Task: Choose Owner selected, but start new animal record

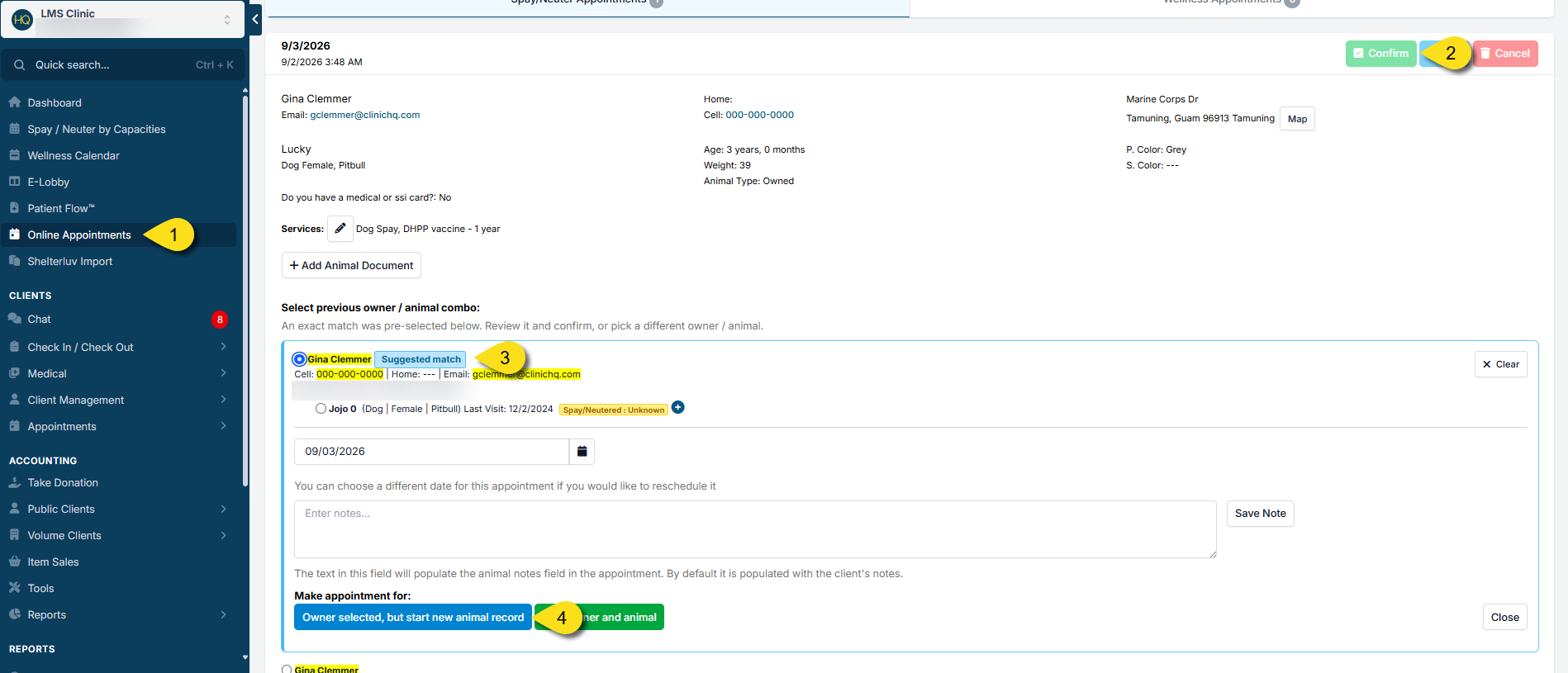Action: [413, 617]
